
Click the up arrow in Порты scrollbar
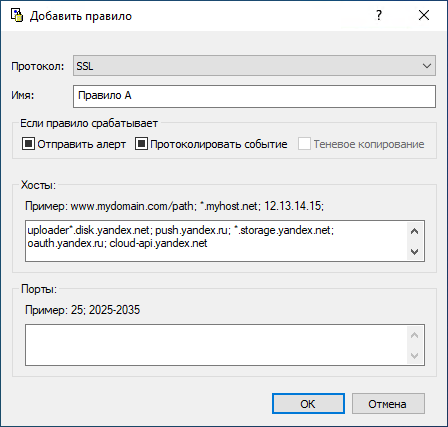coord(414,335)
